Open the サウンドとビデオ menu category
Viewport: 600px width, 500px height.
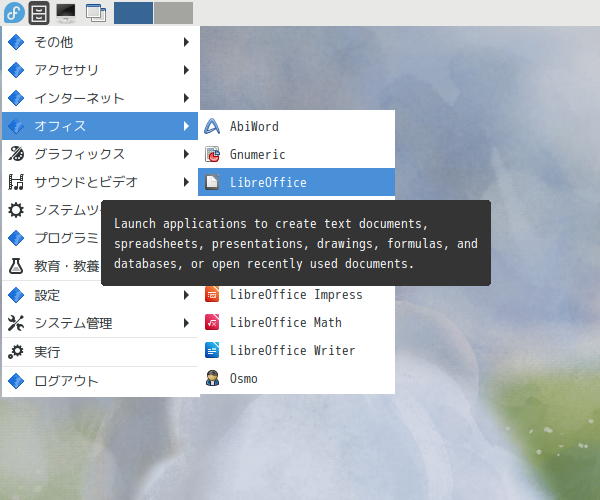tap(100, 182)
